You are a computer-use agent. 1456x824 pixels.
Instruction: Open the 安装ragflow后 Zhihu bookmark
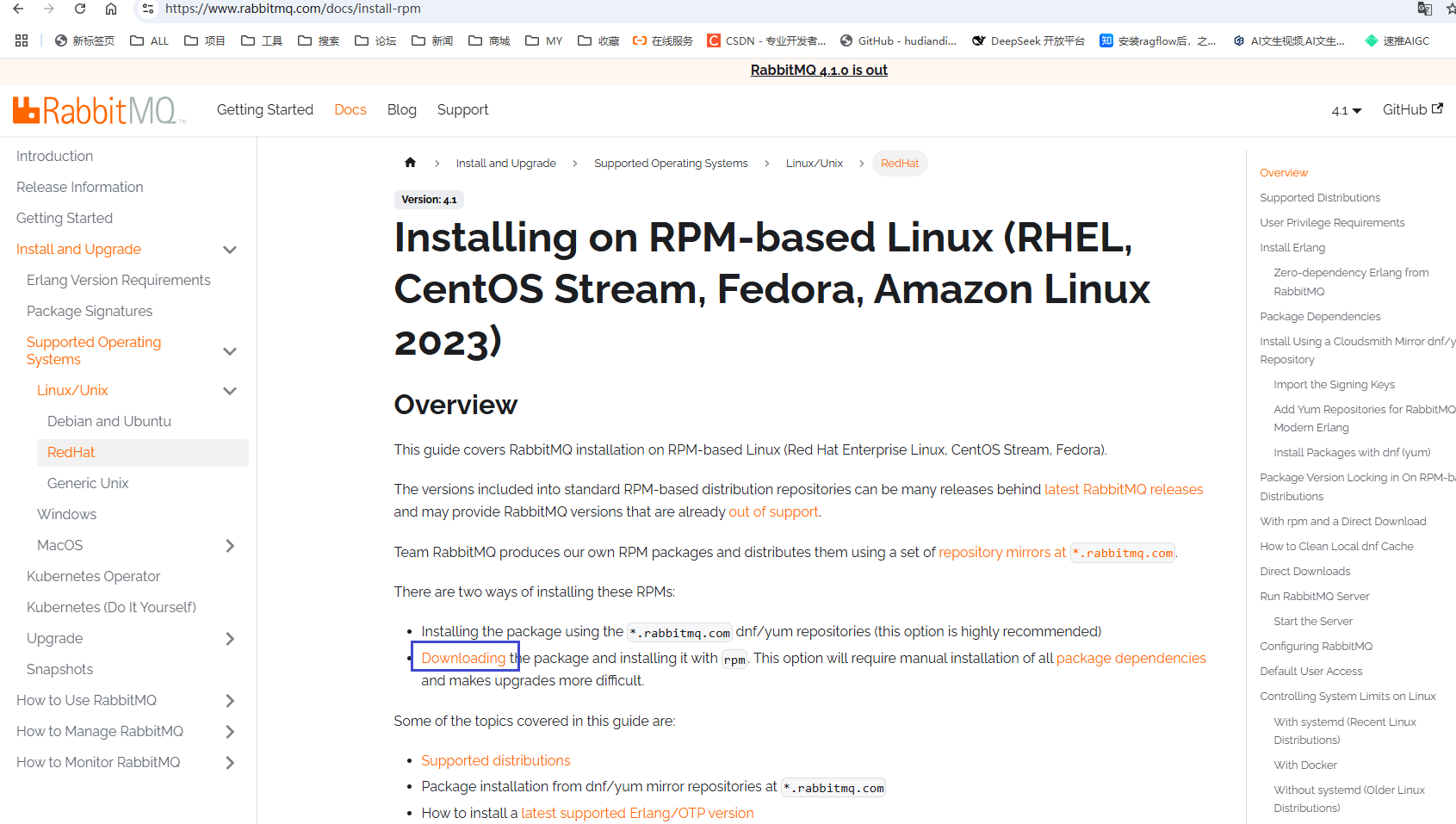1158,40
